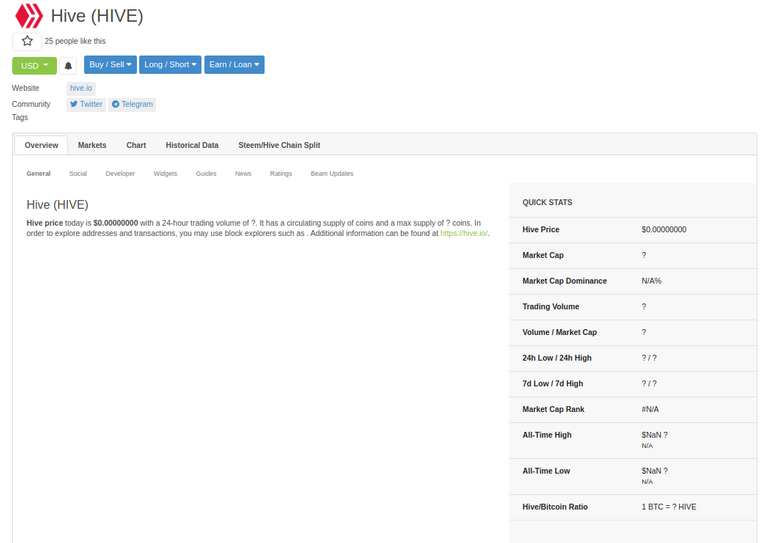Image resolution: width=768 pixels, height=543 pixels.
Task: Switch to the Markets tab
Action: [x=92, y=145]
